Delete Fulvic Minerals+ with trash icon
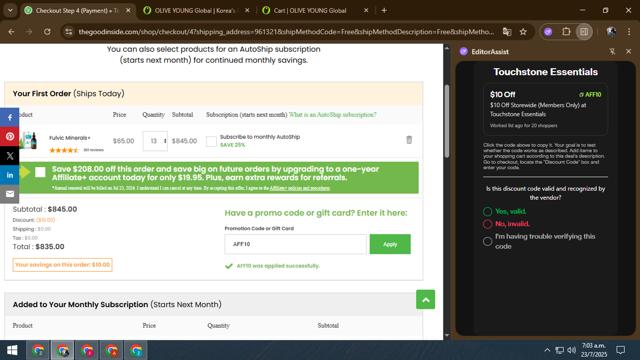This screenshot has width=640, height=360. (409, 140)
